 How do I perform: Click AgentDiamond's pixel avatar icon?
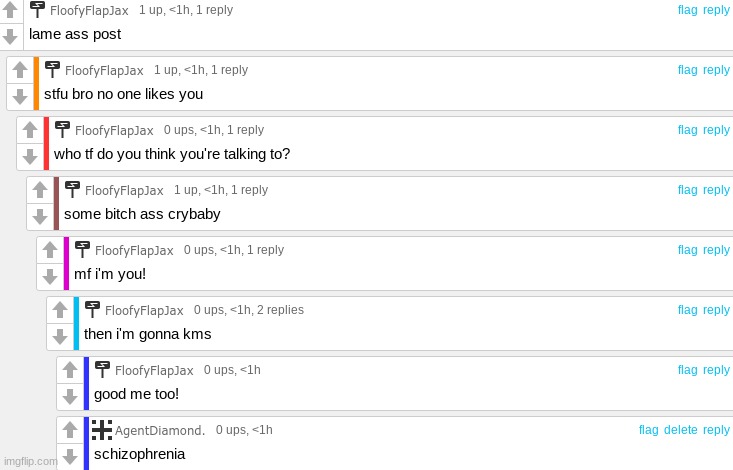(x=102, y=430)
